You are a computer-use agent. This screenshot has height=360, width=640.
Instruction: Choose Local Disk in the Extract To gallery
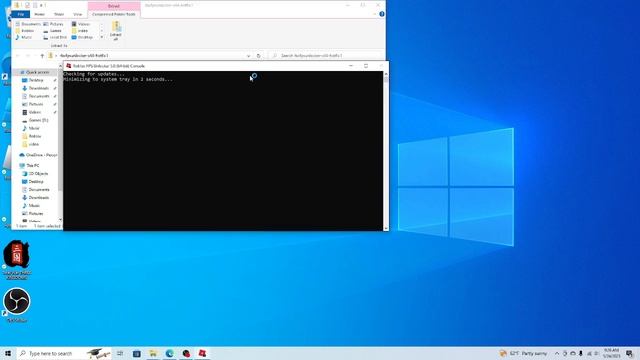pyautogui.click(x=55, y=37)
